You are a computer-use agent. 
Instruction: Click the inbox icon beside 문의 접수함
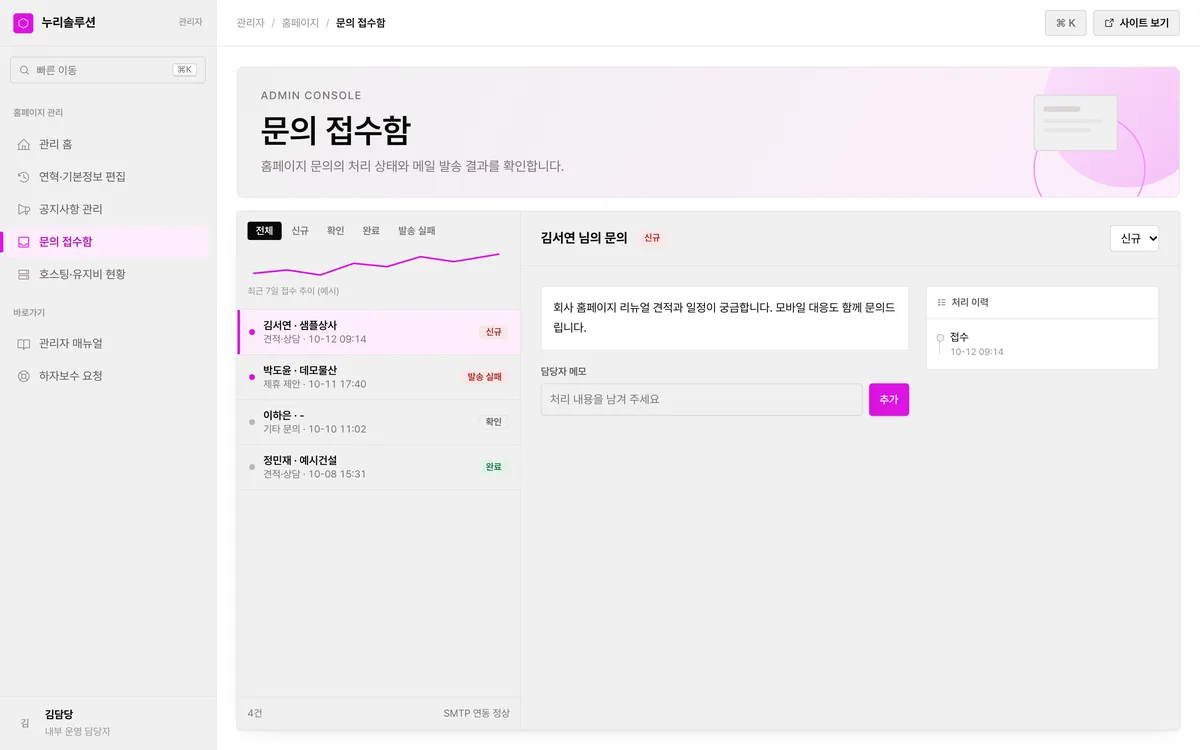(24, 242)
